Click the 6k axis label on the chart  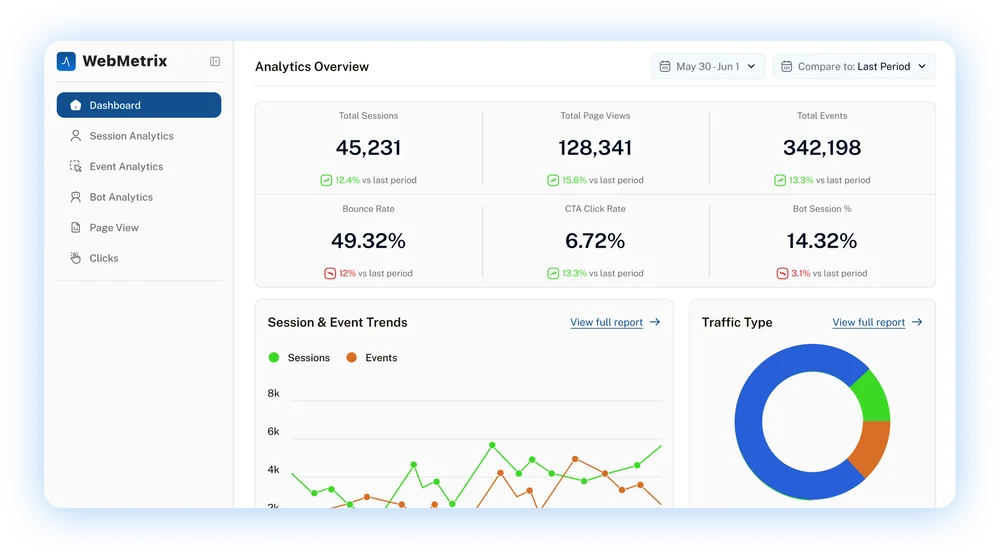[x=274, y=432]
